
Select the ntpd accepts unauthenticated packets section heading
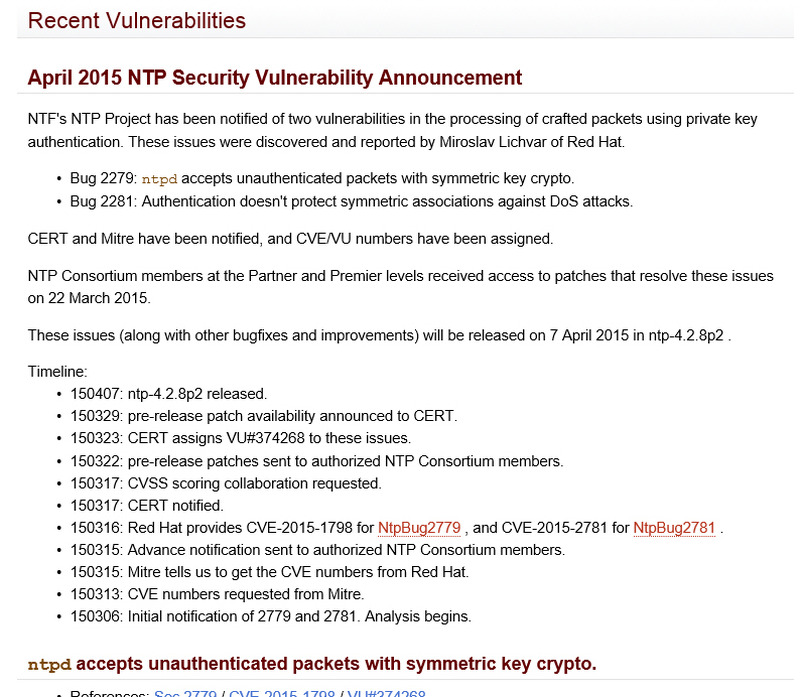coord(311,663)
